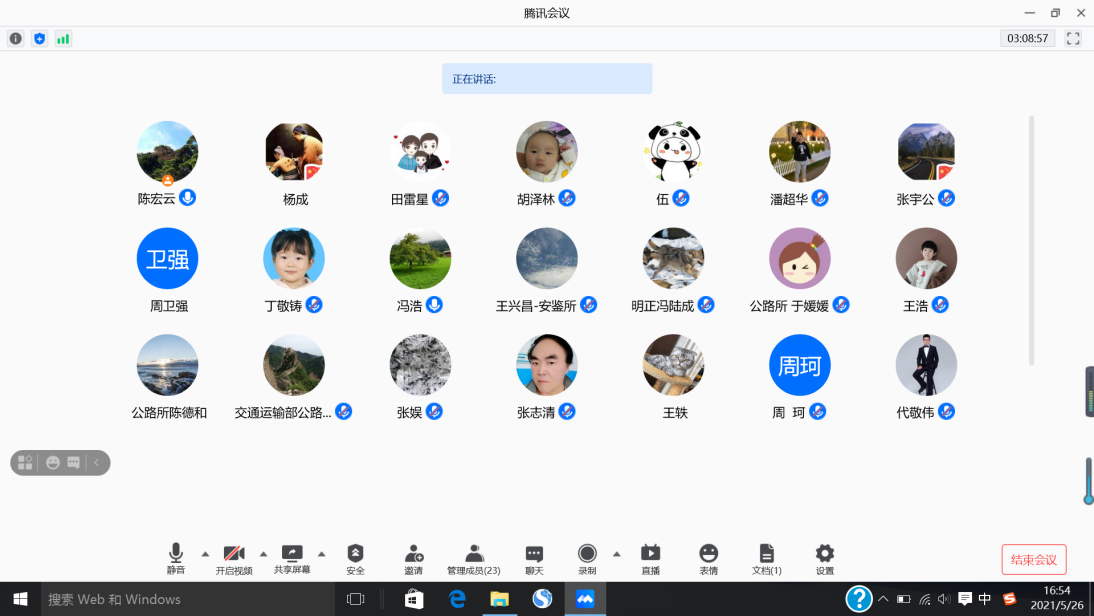Image resolution: width=1094 pixels, height=616 pixels.
Task: Open 管理成员(23) member management
Action: click(x=474, y=559)
